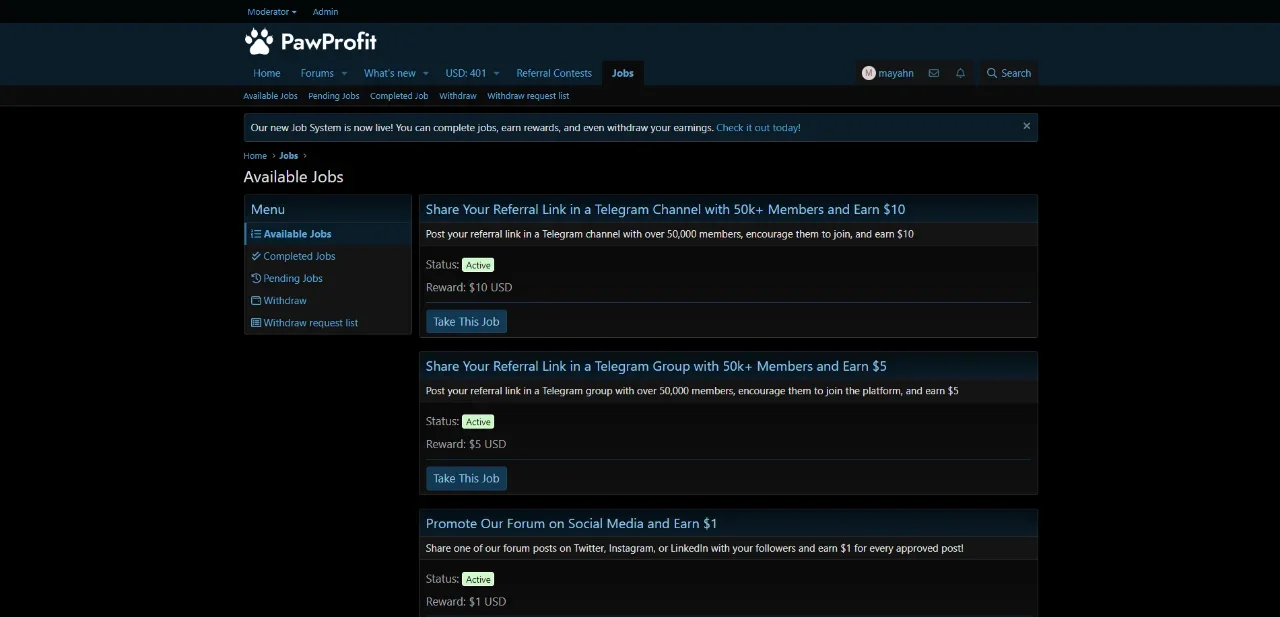This screenshot has width=1280, height=617.
Task: Switch to Referral Contests tab
Action: click(x=554, y=73)
